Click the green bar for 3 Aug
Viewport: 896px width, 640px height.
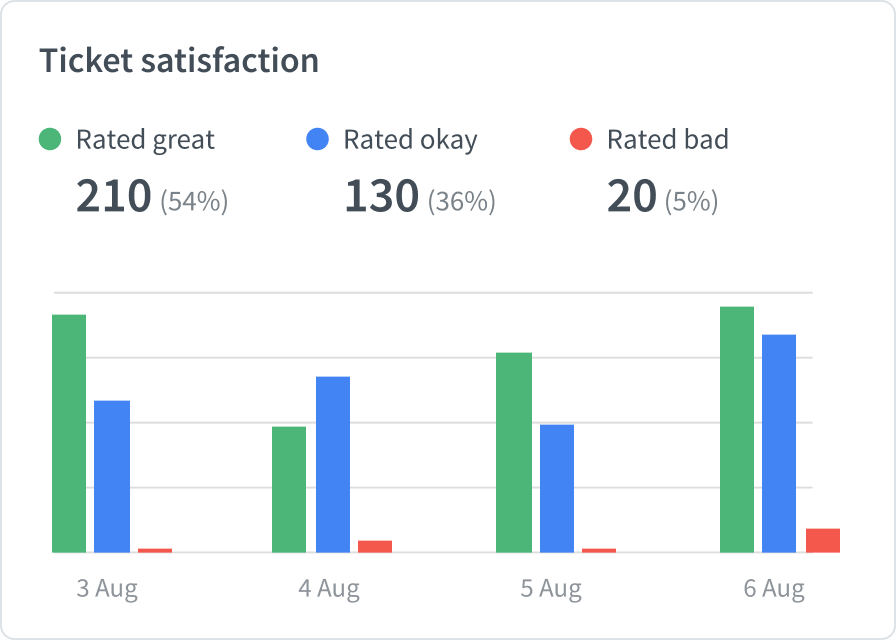(69, 433)
